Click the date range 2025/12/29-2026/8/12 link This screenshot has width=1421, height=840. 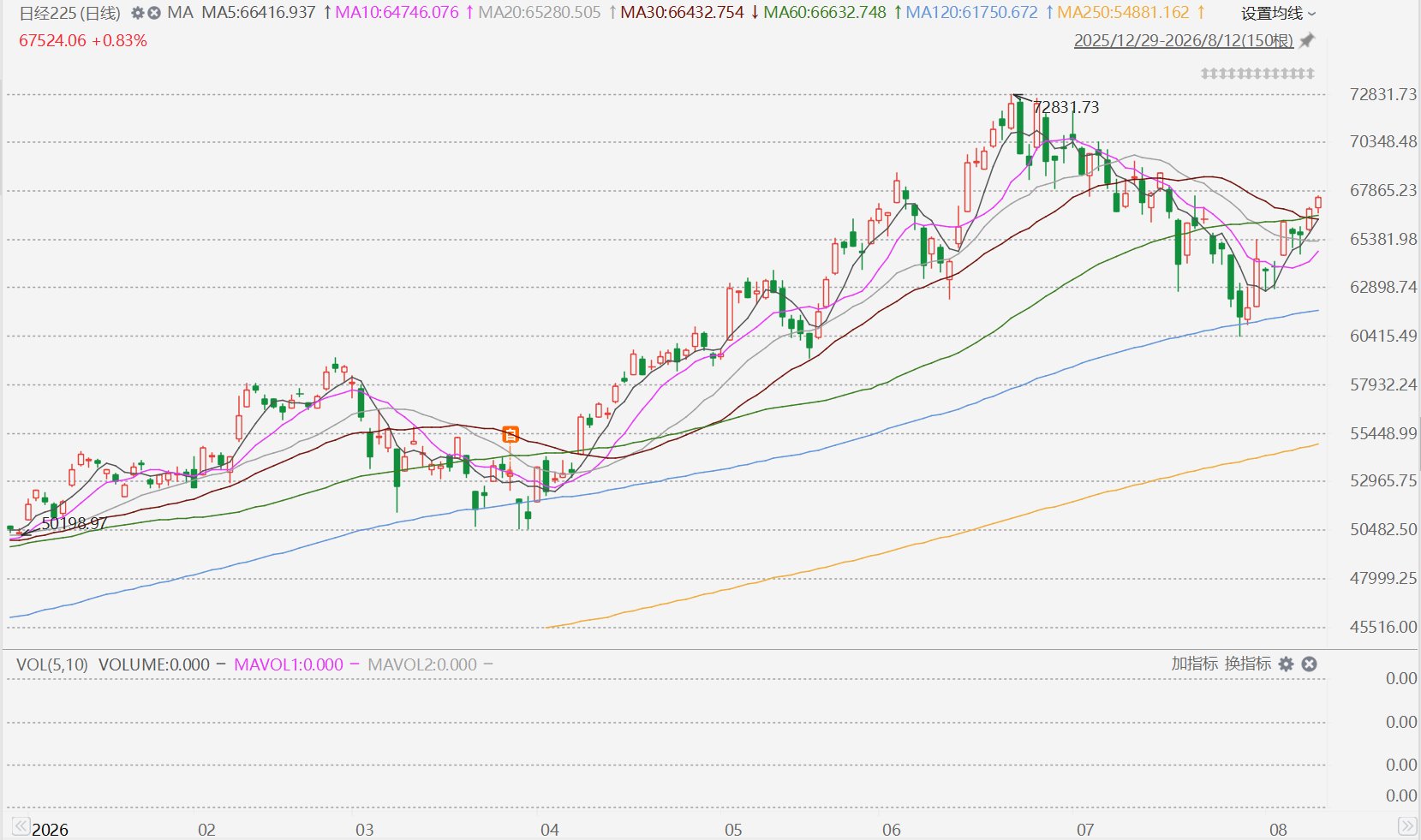point(1183,41)
